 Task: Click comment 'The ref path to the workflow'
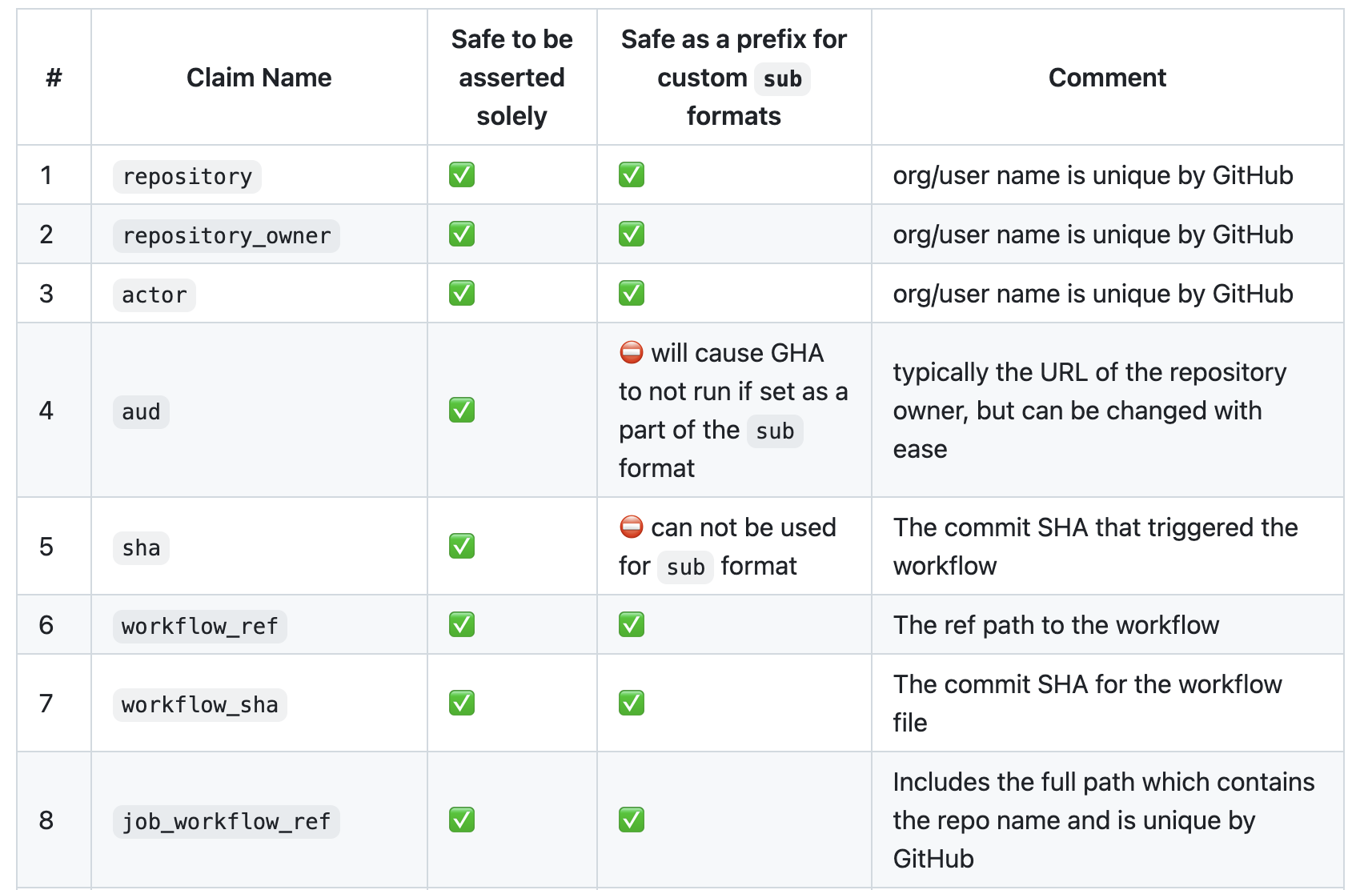[x=1056, y=625]
